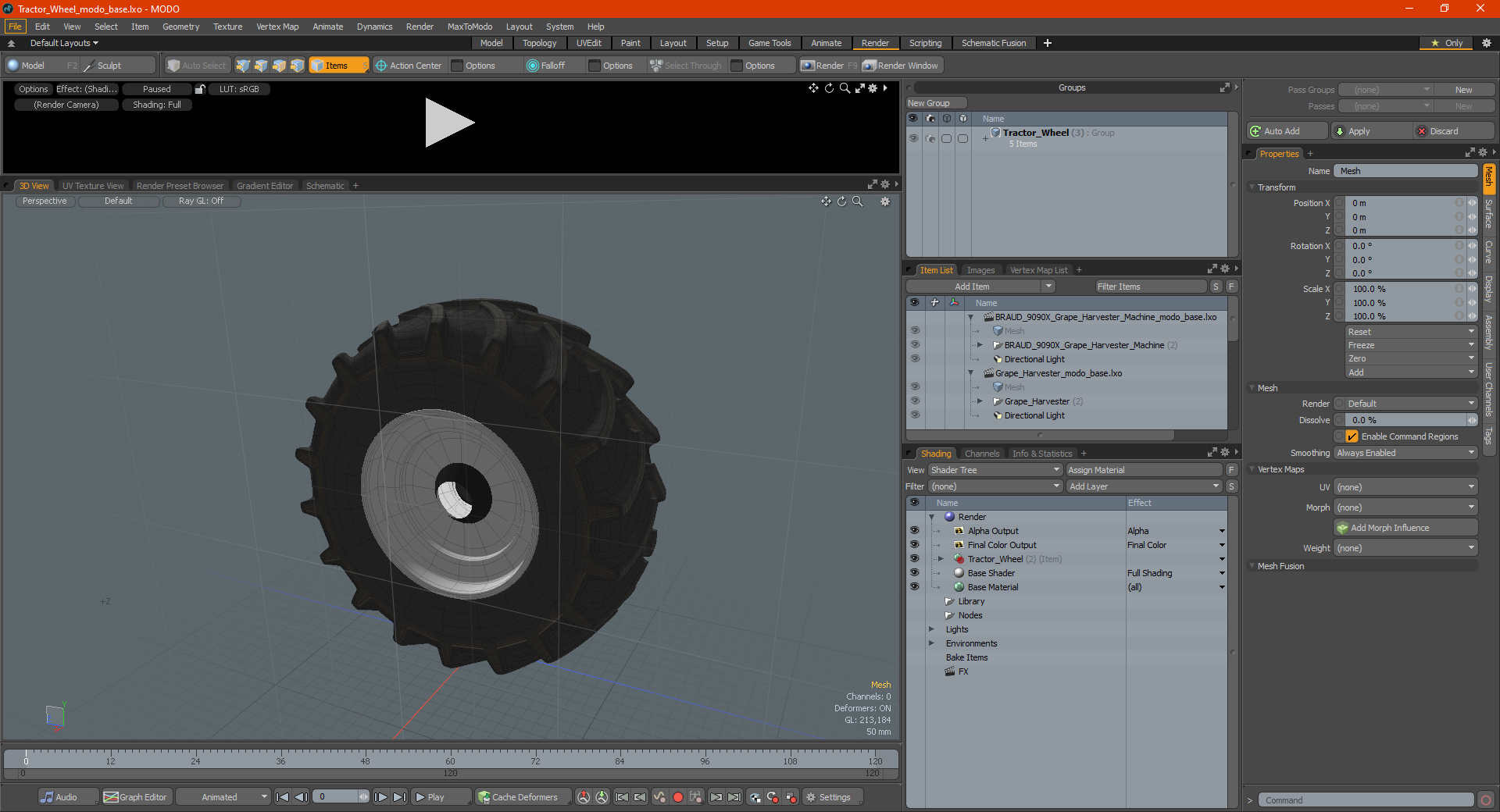The height and width of the screenshot is (812, 1500).
Task: Click the lock icon in render preview
Action: click(200, 89)
